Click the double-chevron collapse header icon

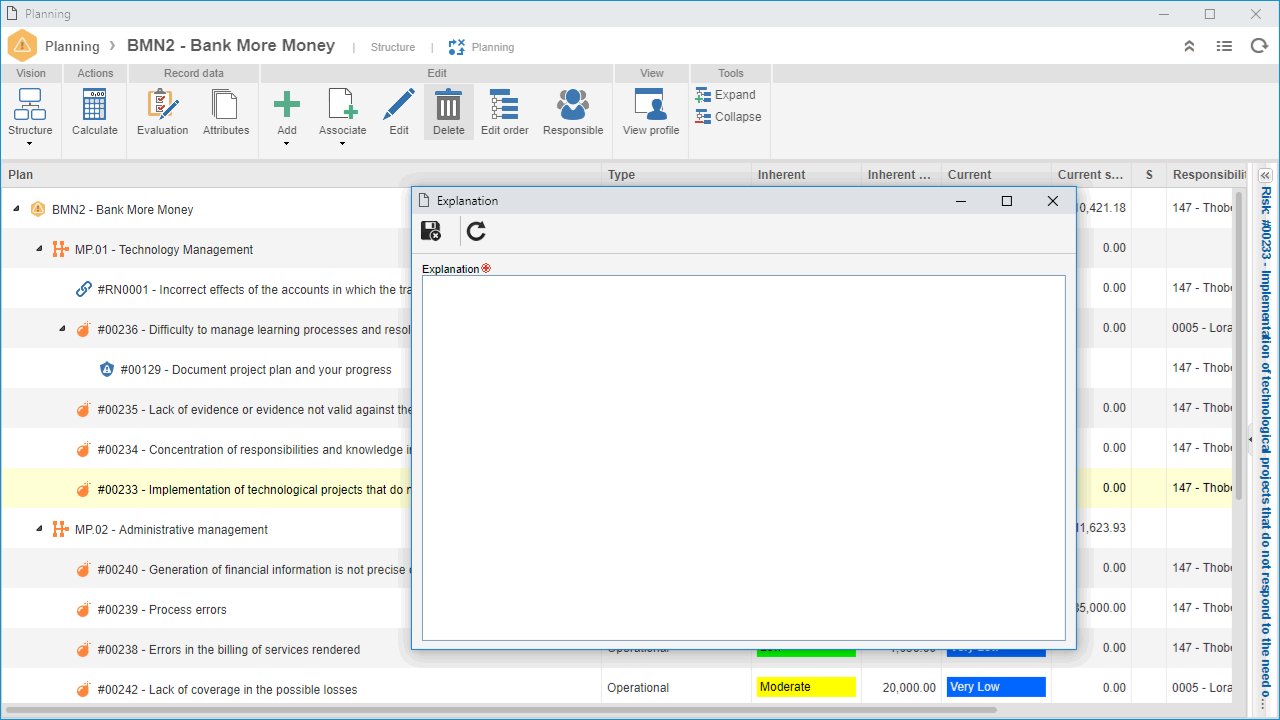pos(1189,46)
